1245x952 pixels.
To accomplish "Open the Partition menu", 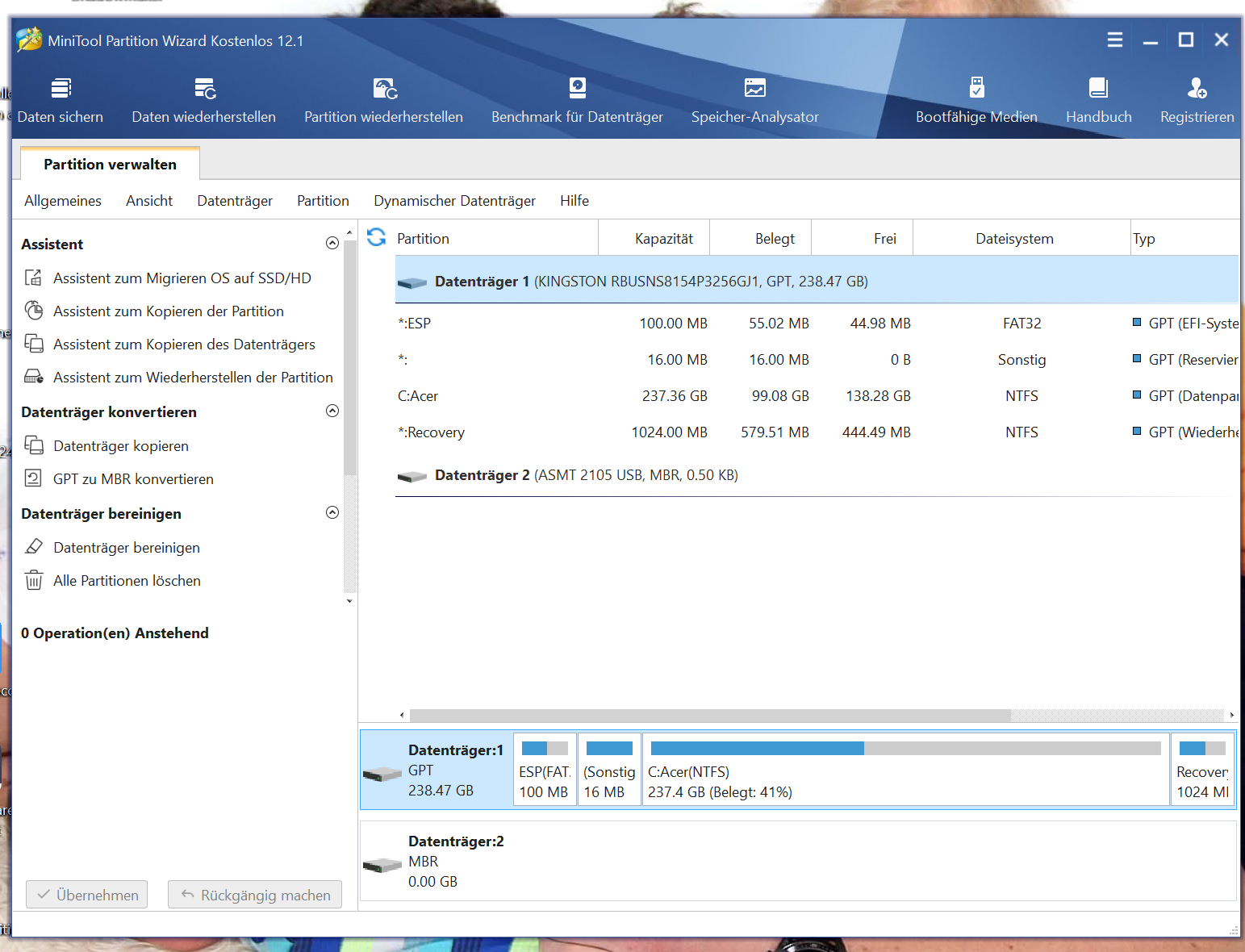I will (323, 201).
